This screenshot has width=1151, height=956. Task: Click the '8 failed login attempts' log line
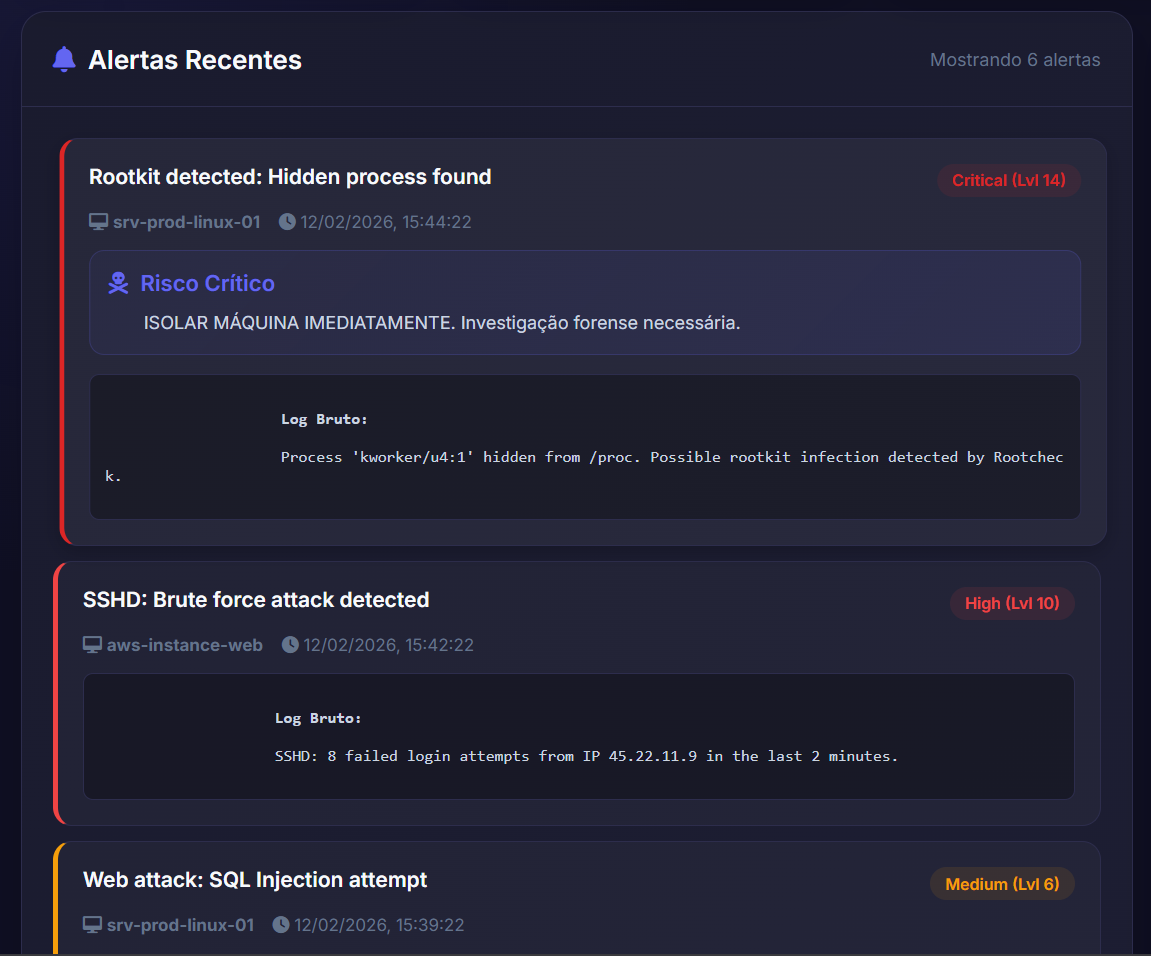coord(587,756)
